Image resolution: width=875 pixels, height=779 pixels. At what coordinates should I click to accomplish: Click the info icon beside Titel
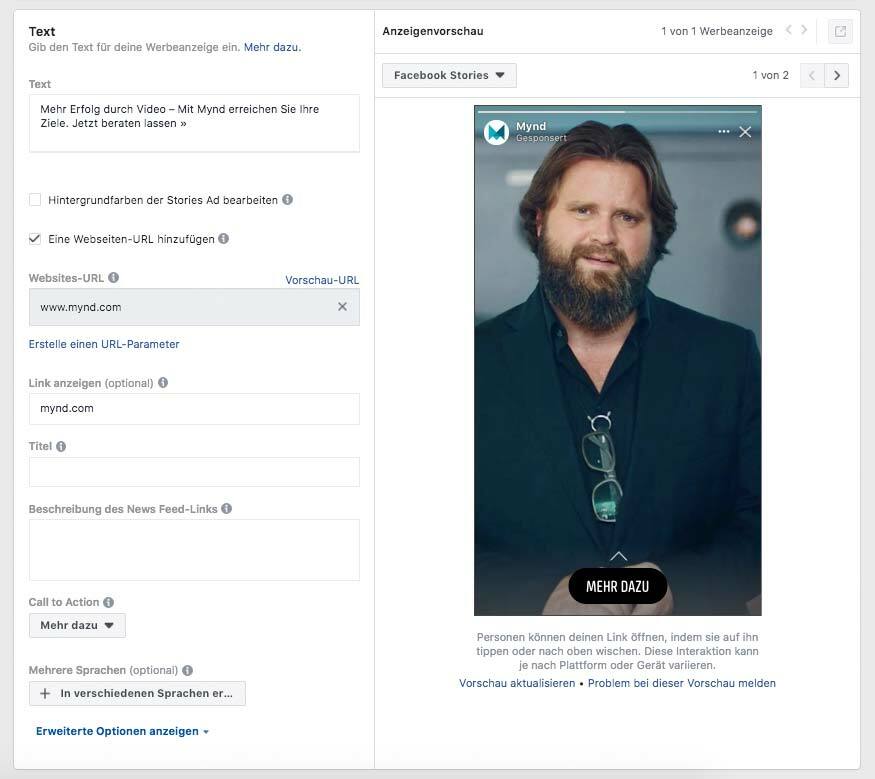click(60, 446)
